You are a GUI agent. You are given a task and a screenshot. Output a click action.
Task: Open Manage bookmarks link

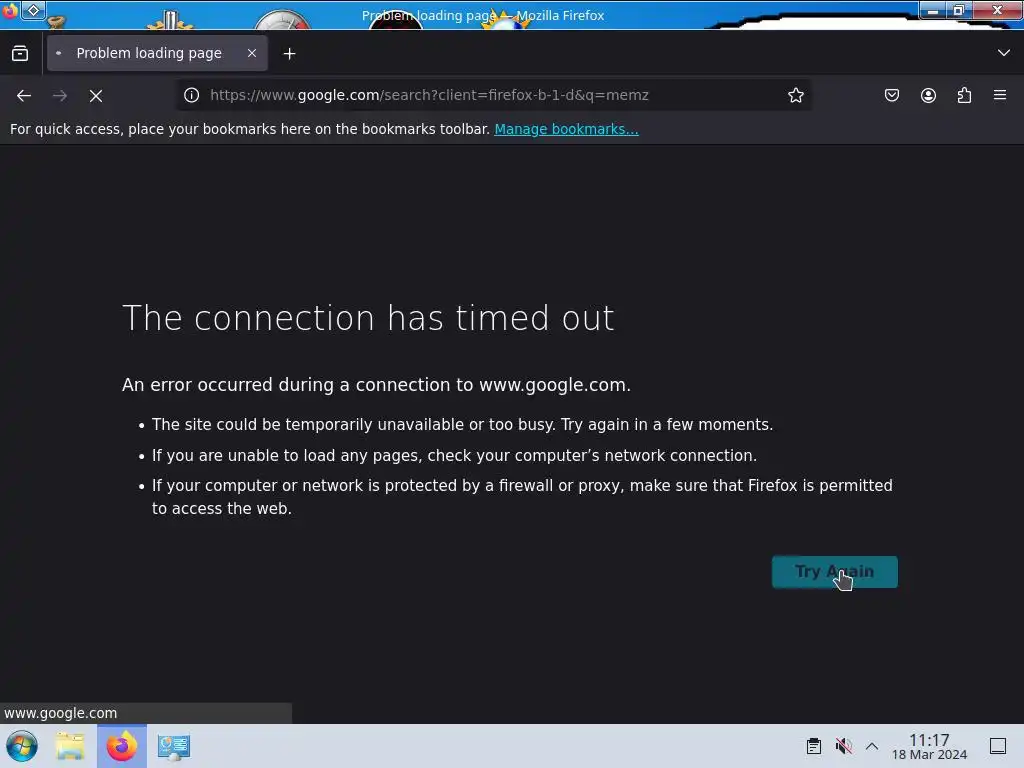566,129
